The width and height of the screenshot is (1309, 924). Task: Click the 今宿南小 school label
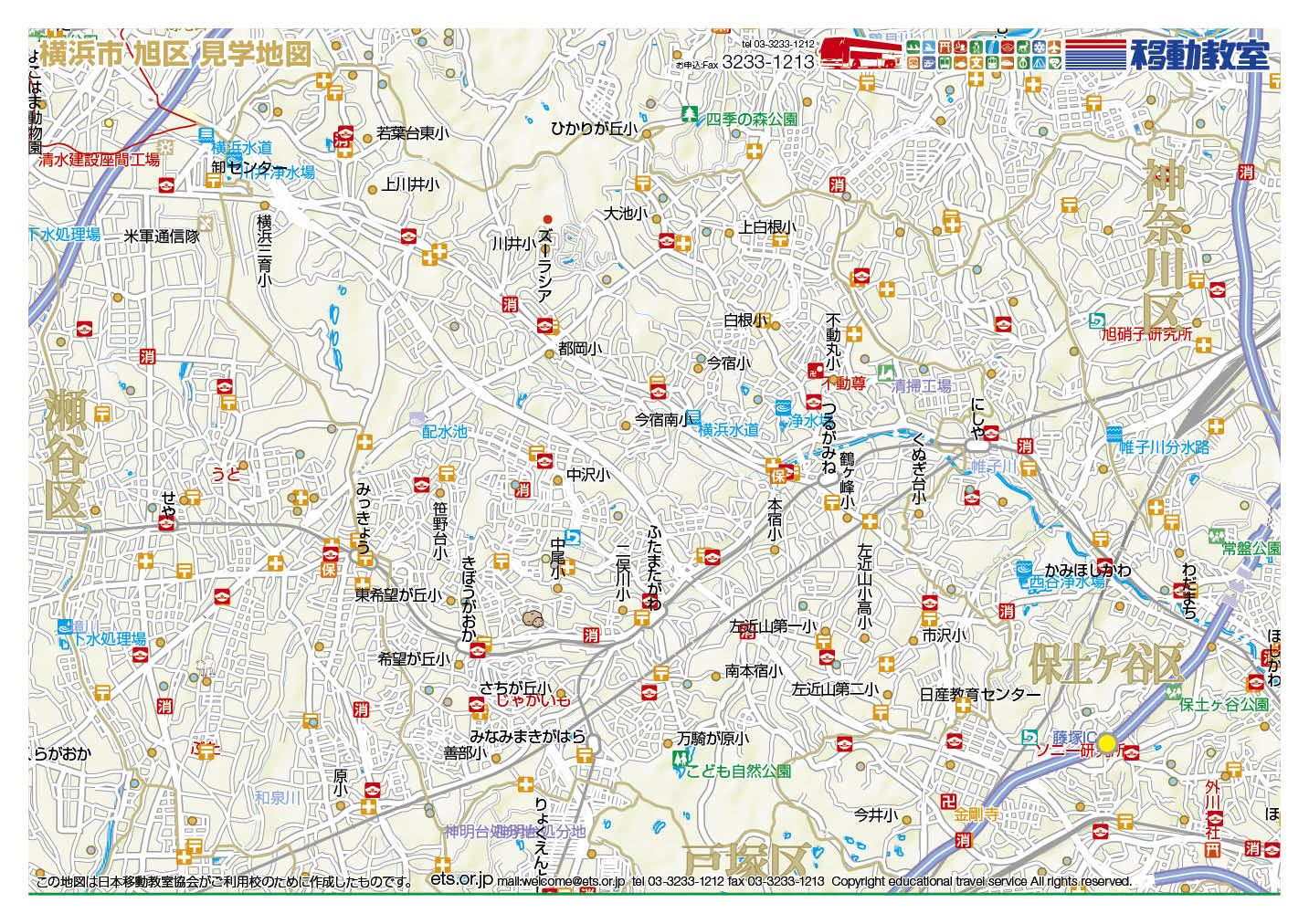click(x=663, y=420)
